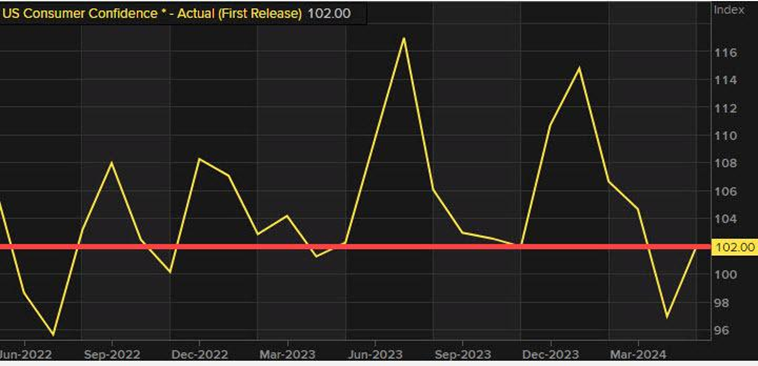Select the red horizontal line at 102

tap(355, 247)
